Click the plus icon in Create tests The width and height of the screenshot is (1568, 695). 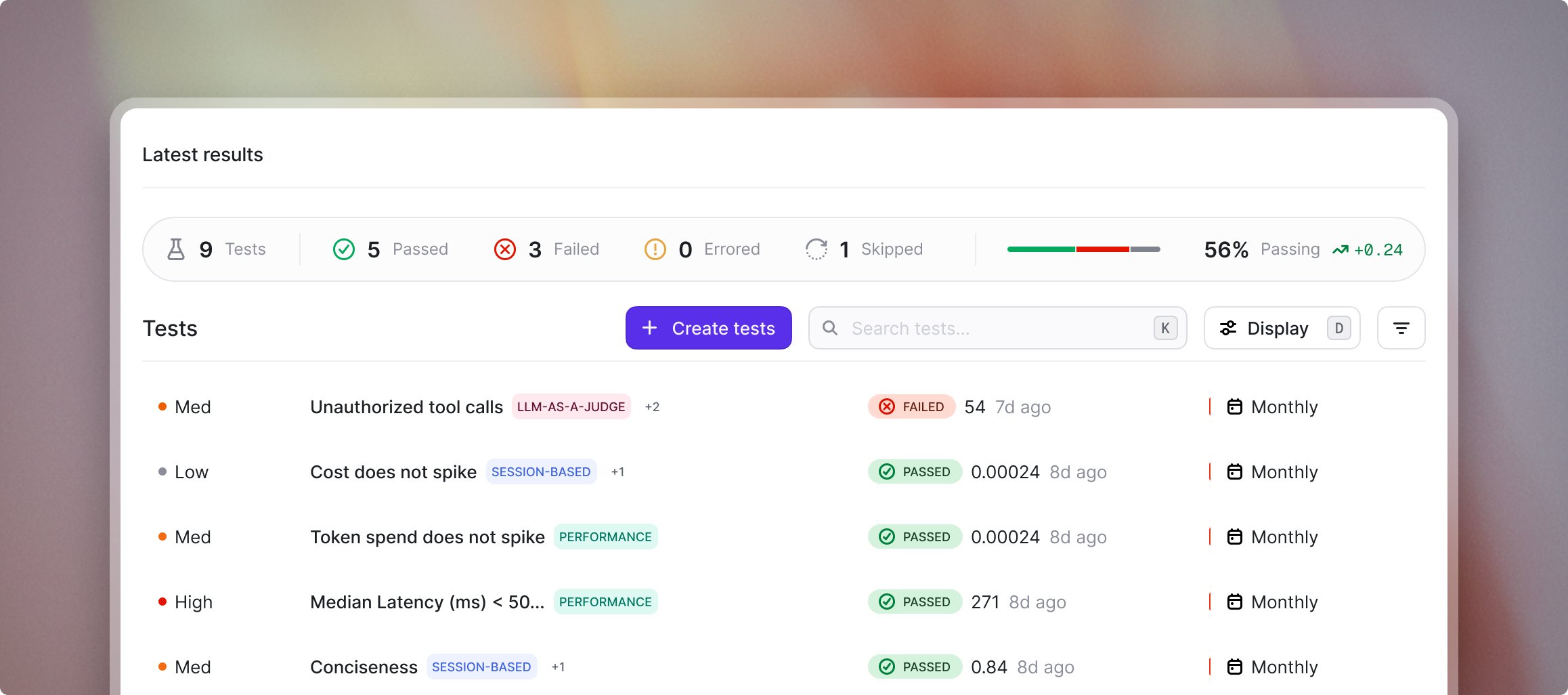[649, 328]
